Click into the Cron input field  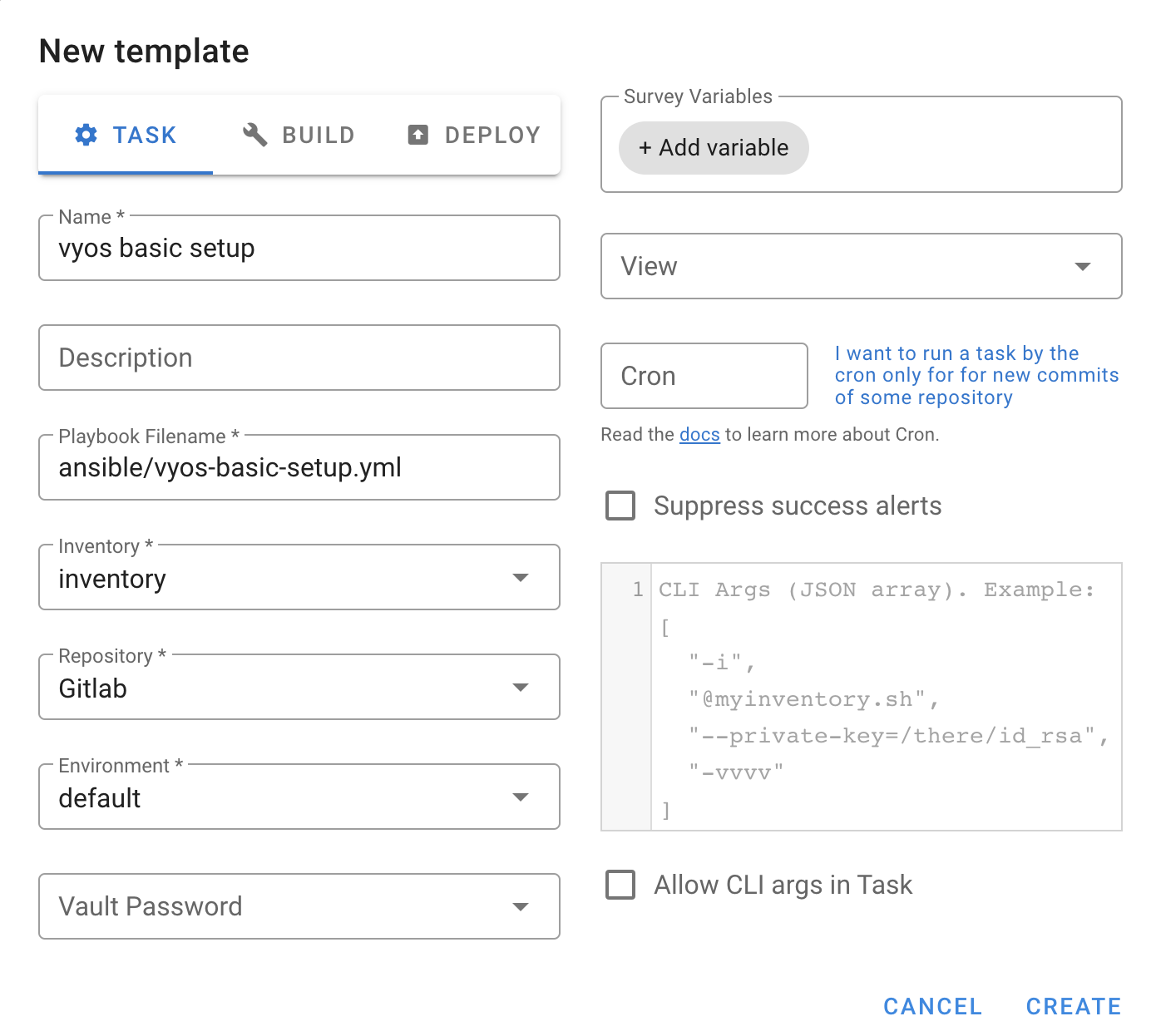pos(704,377)
